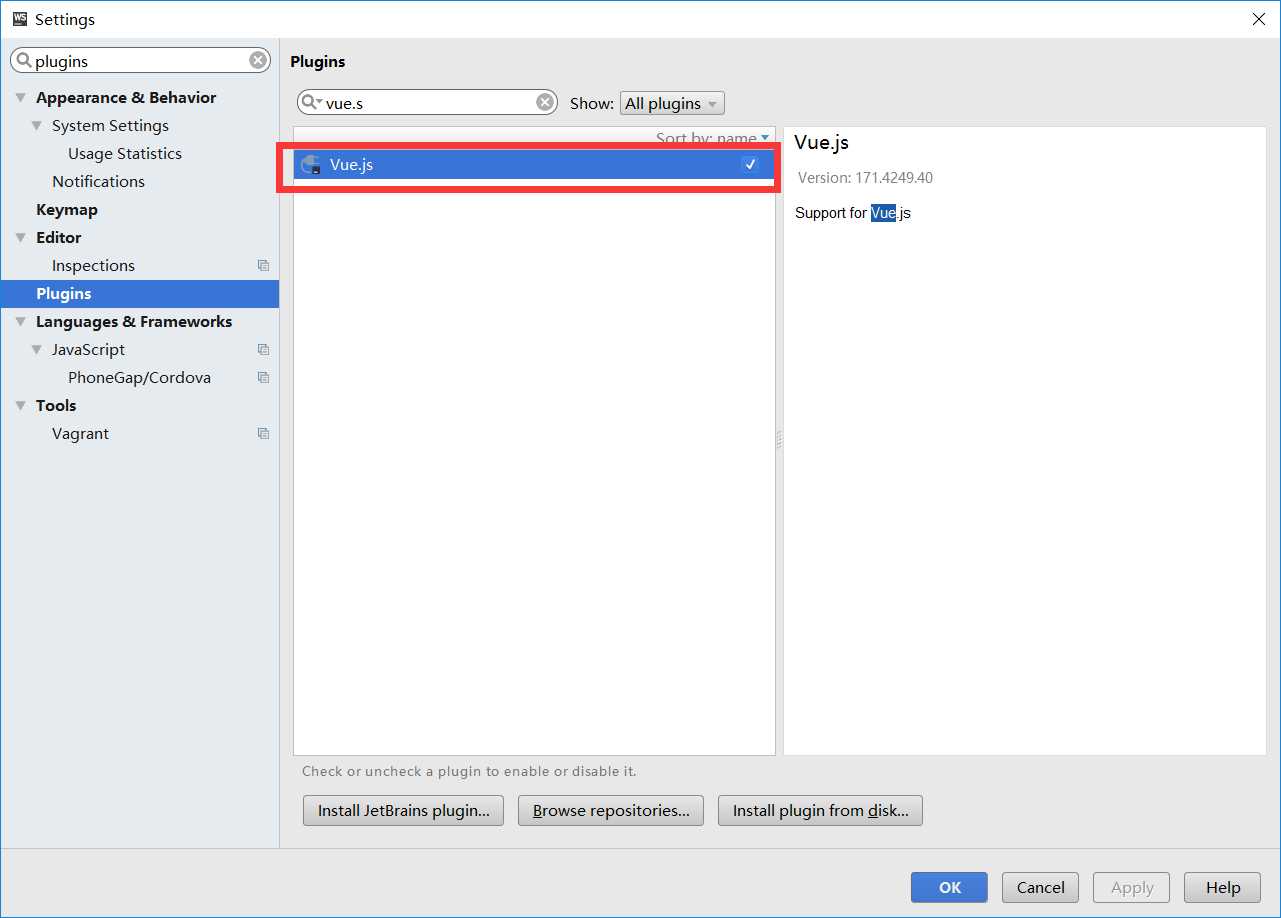Screen dimensions: 1281x918
Task: Collapse the System Settings node
Action: tap(37, 126)
